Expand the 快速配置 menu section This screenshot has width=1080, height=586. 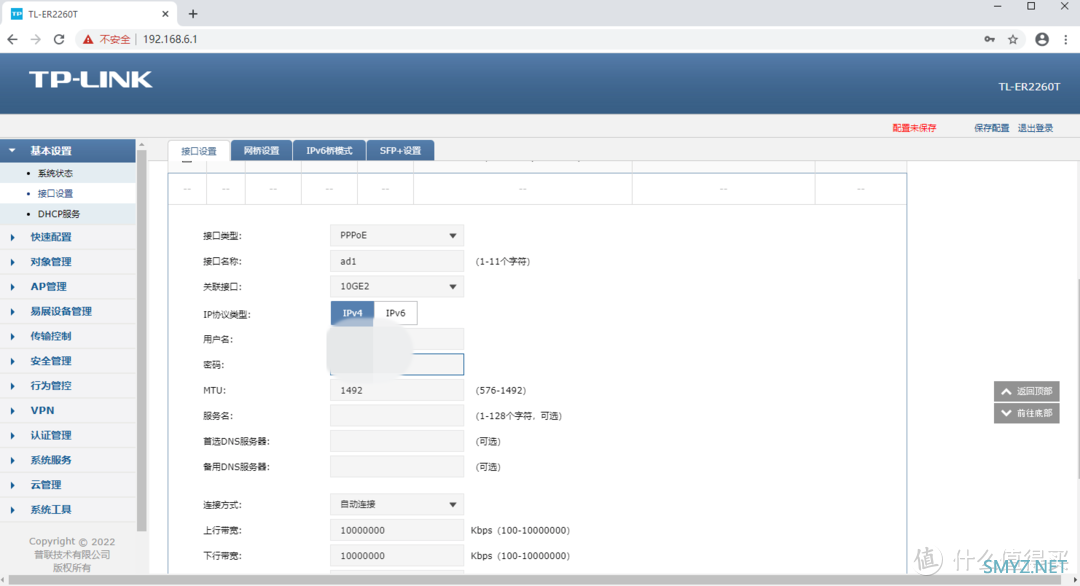(68, 237)
